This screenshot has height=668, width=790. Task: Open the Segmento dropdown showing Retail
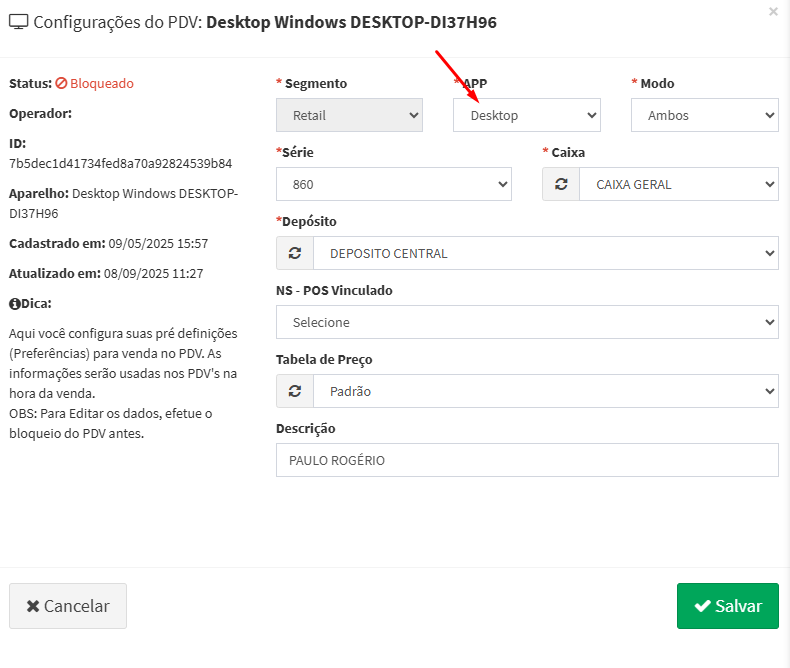(349, 115)
